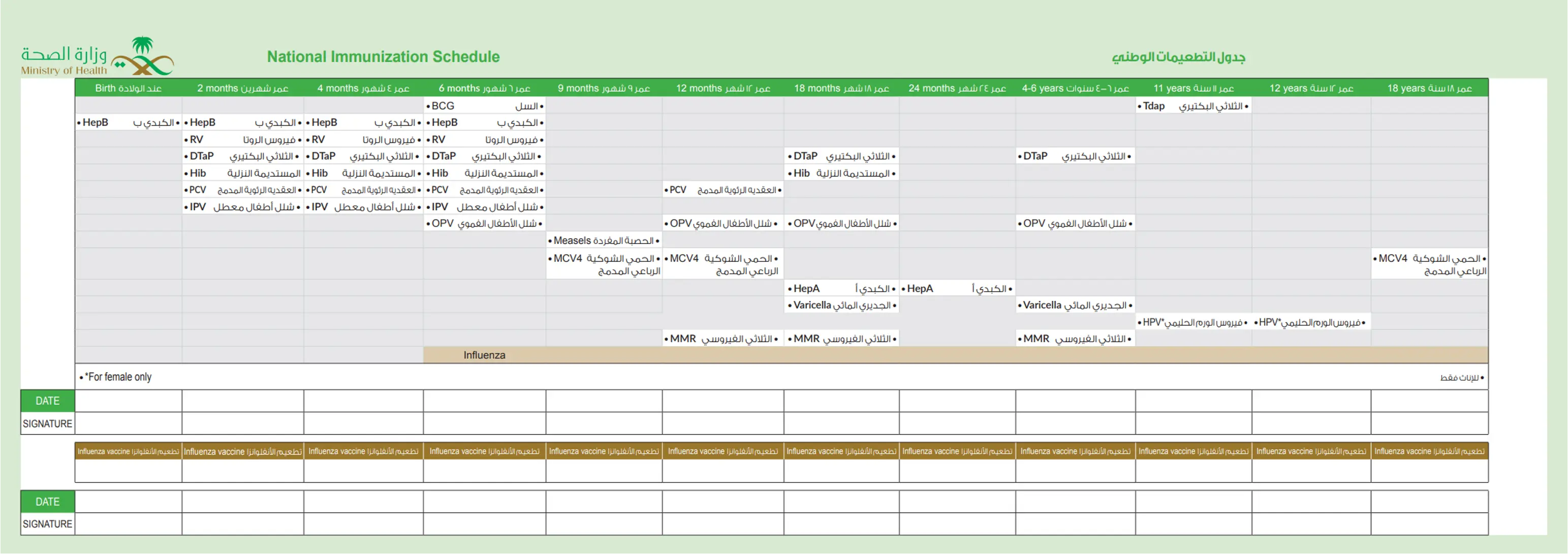This screenshot has width=1568, height=554.
Task: Select the 18 years column header
Action: (x=1429, y=88)
